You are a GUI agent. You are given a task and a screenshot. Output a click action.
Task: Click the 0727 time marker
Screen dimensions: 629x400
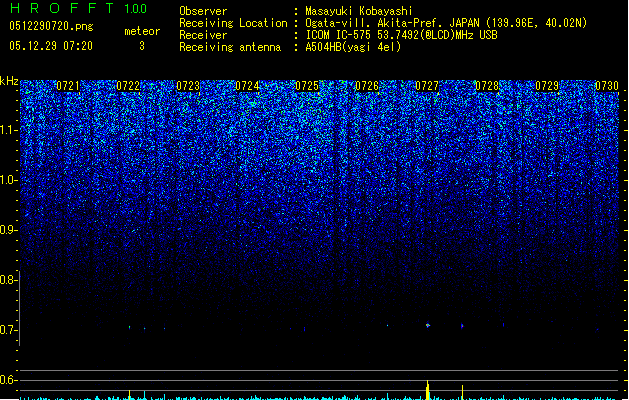tap(427, 86)
